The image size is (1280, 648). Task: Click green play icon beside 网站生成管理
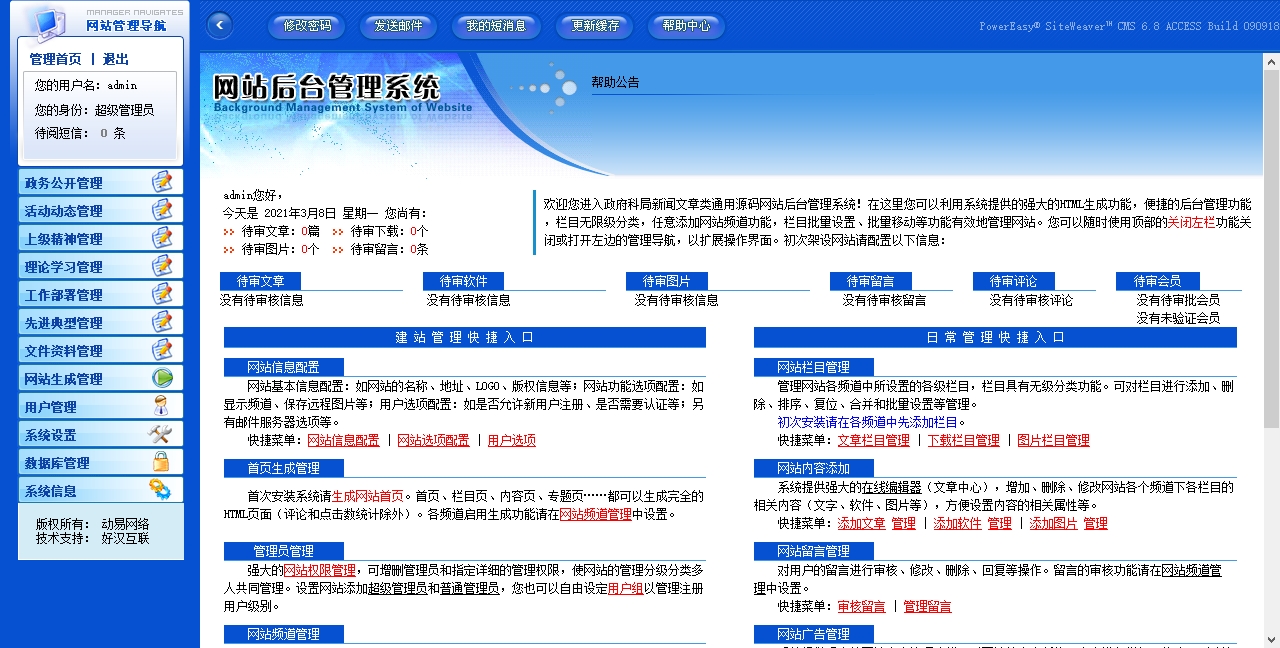(x=161, y=378)
